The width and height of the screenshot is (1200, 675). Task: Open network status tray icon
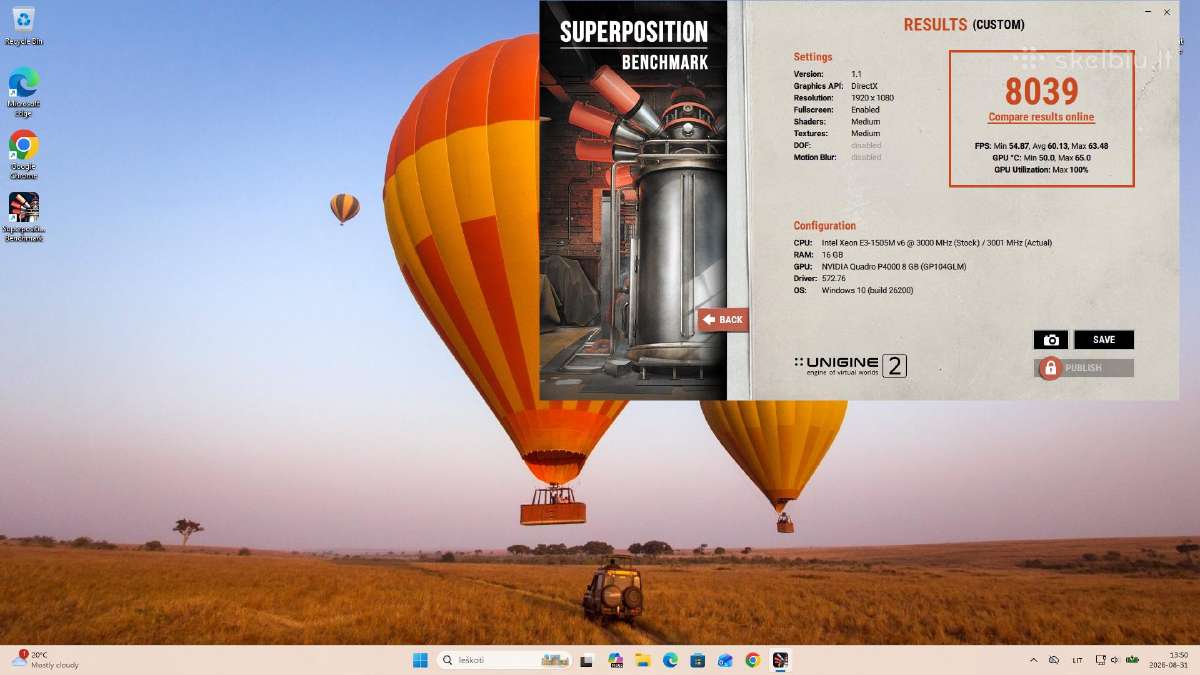[1100, 660]
